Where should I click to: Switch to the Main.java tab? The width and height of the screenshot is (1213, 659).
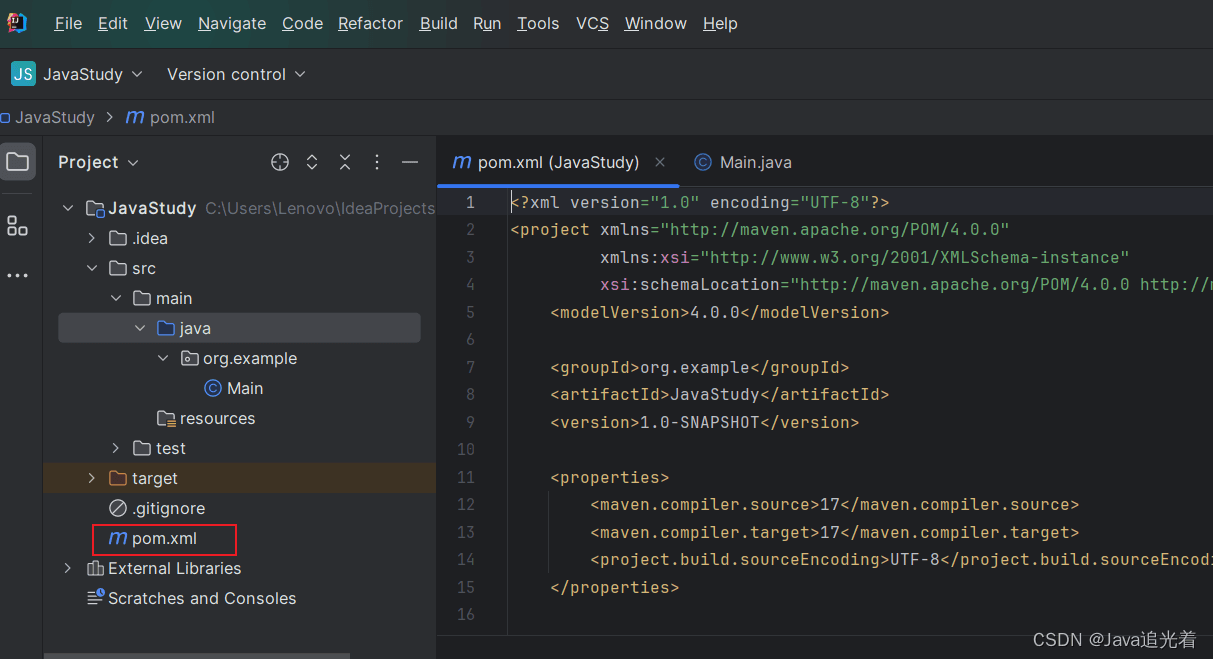point(743,162)
